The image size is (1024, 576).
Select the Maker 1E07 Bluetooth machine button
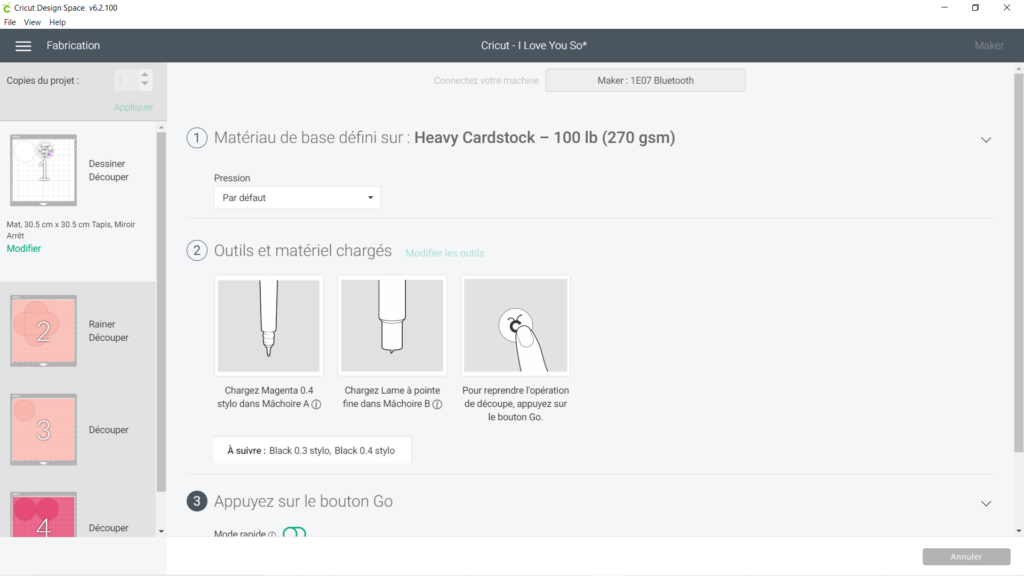coord(645,80)
